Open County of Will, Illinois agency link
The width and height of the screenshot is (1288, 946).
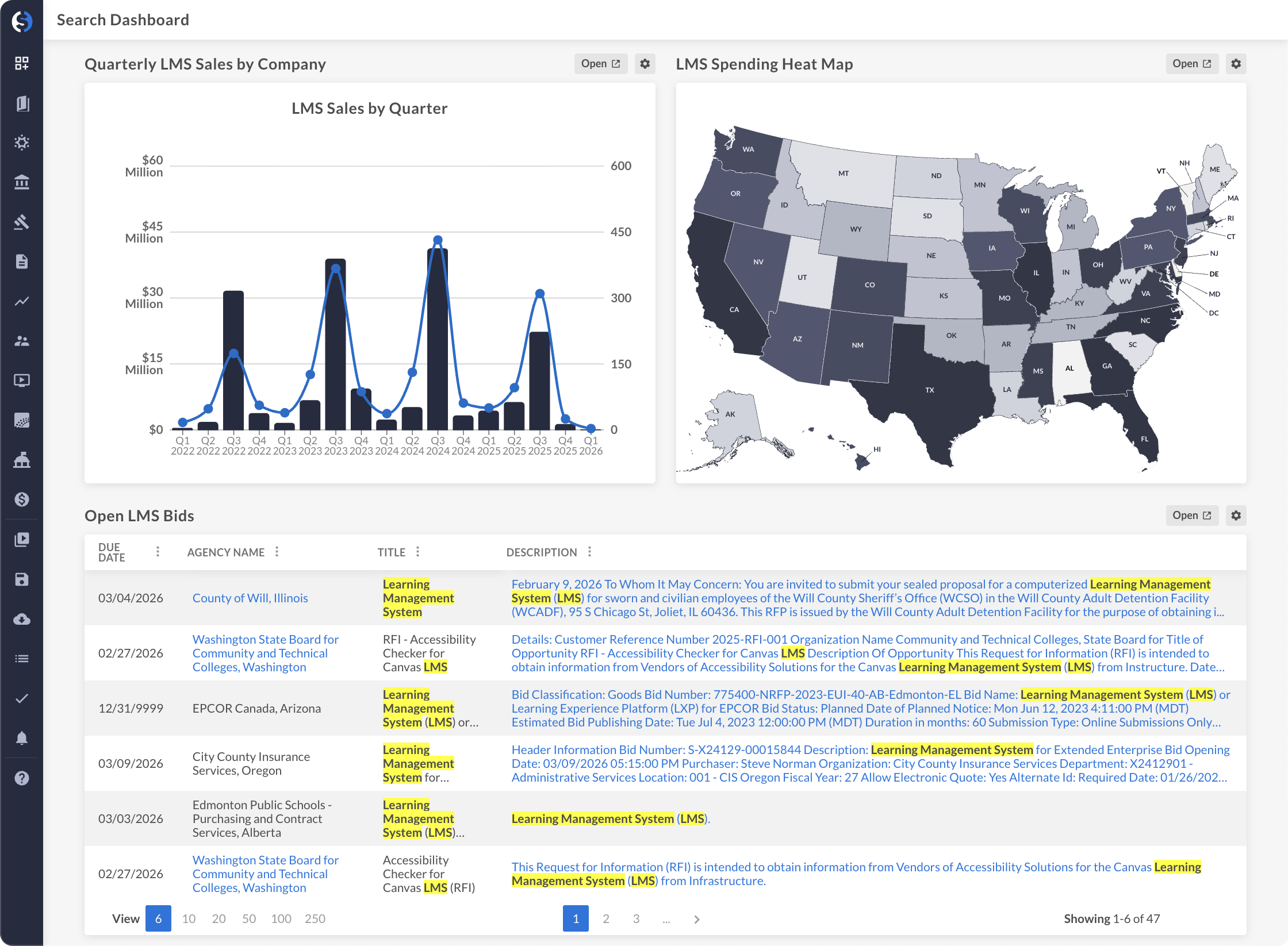(x=250, y=598)
